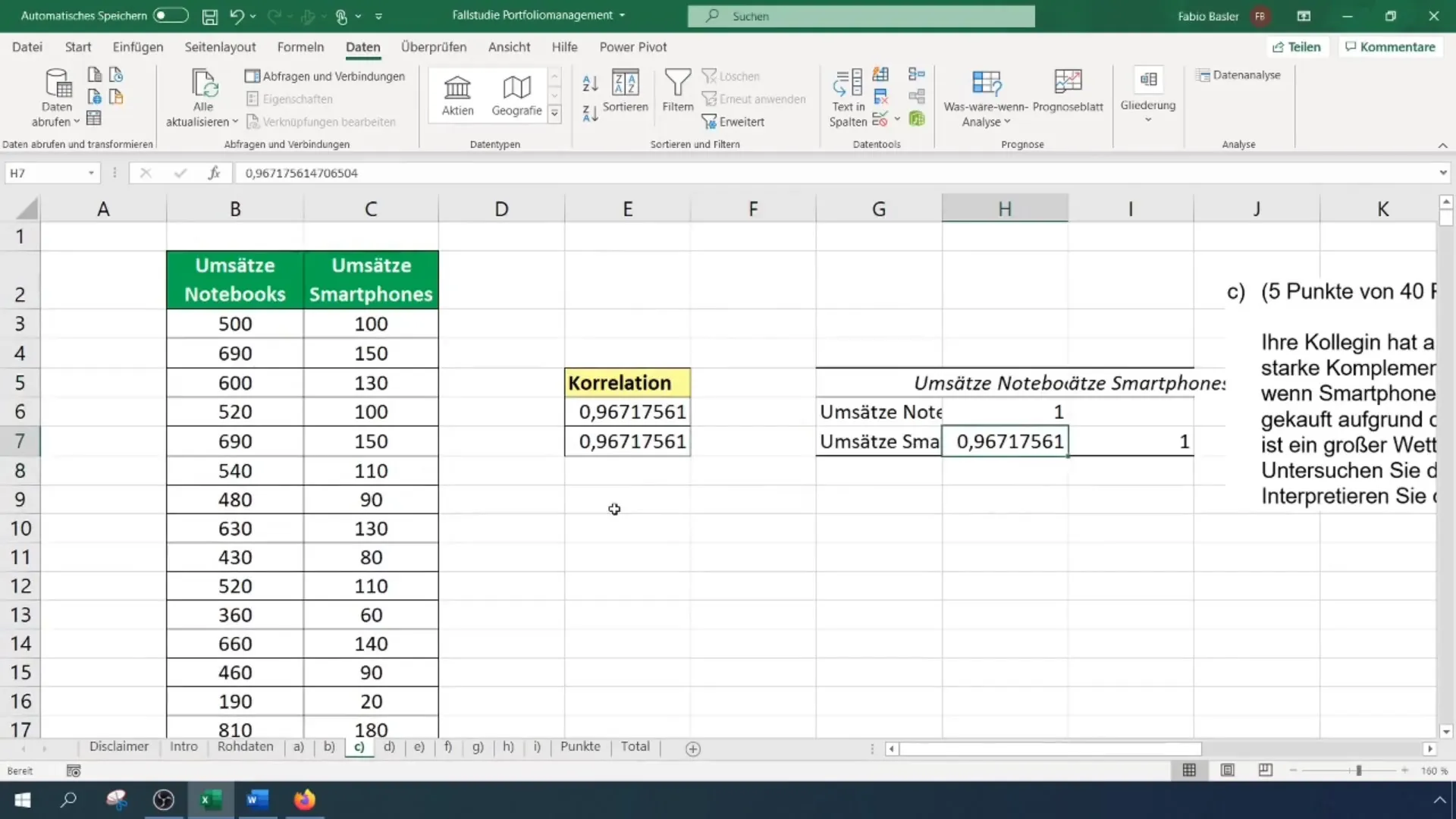This screenshot has height=819, width=1456.
Task: Sort descending Z to A
Action: coord(590,114)
